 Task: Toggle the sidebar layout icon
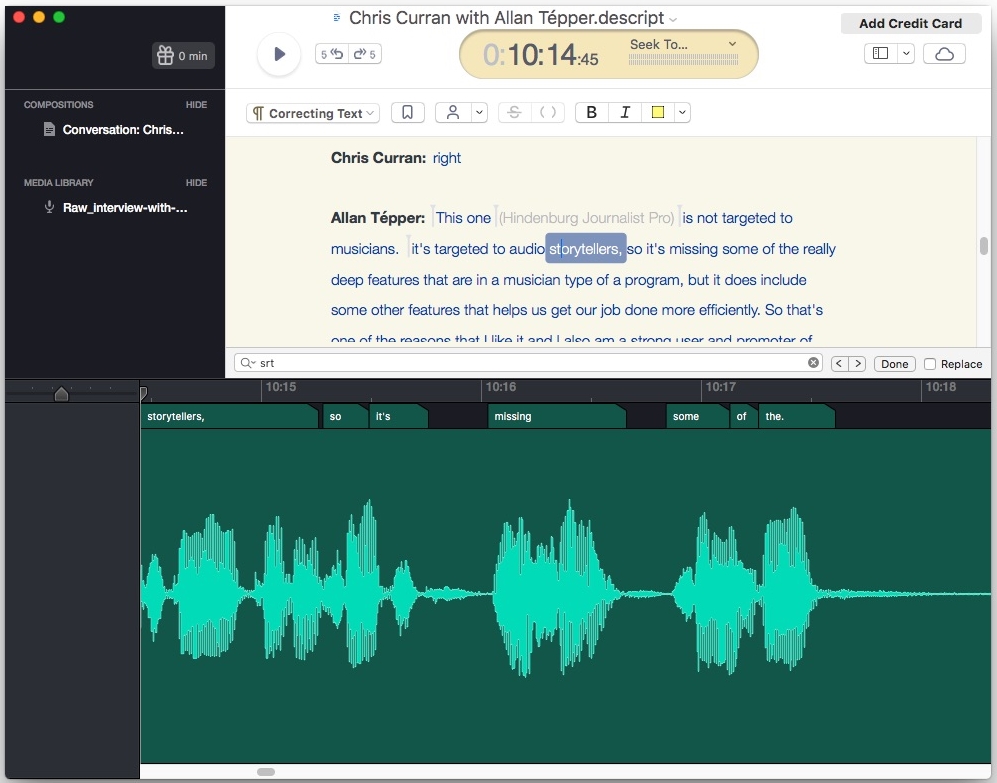(881, 54)
